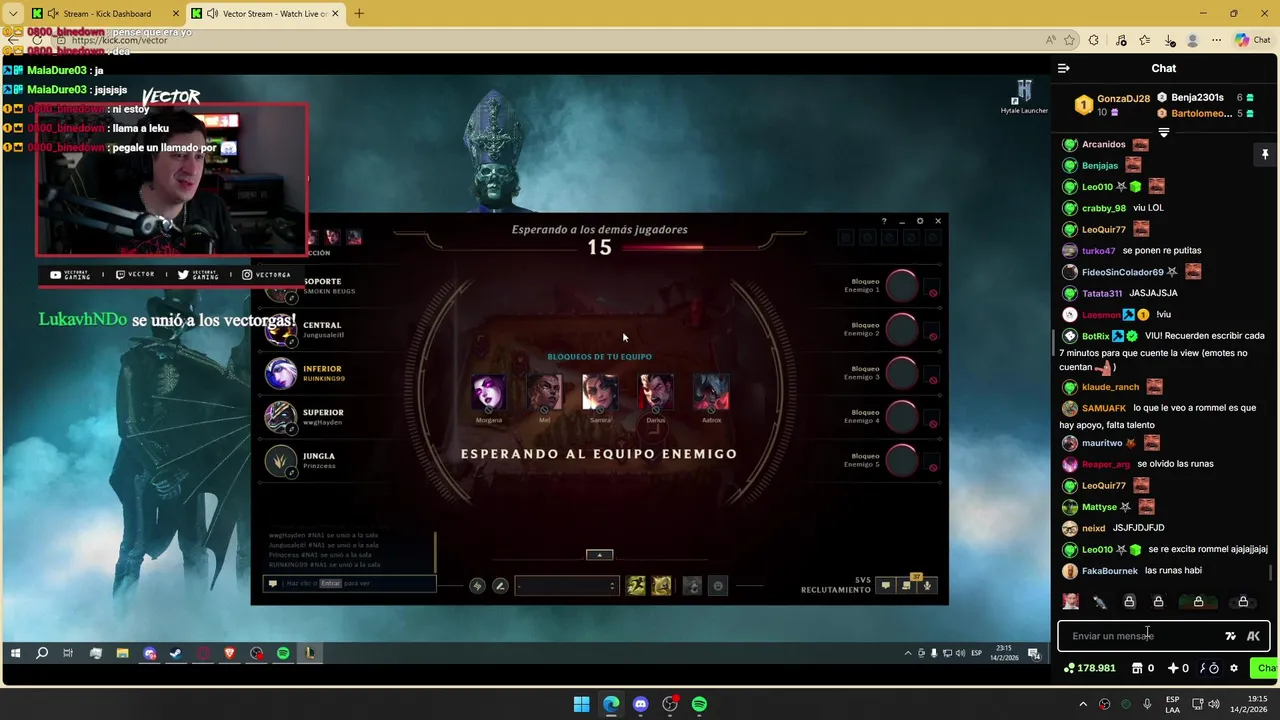Select the bird emote above chat input
This screenshot has width=1280, height=720.
(1099, 602)
